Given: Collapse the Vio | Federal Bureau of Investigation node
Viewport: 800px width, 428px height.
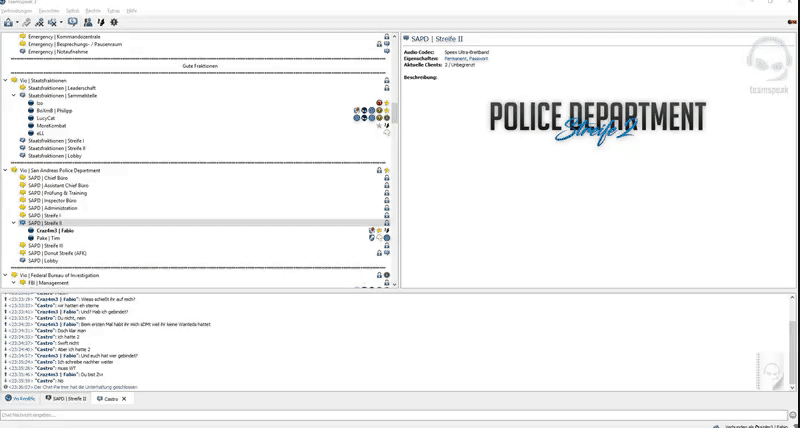Looking at the screenshot, I should point(6,275).
